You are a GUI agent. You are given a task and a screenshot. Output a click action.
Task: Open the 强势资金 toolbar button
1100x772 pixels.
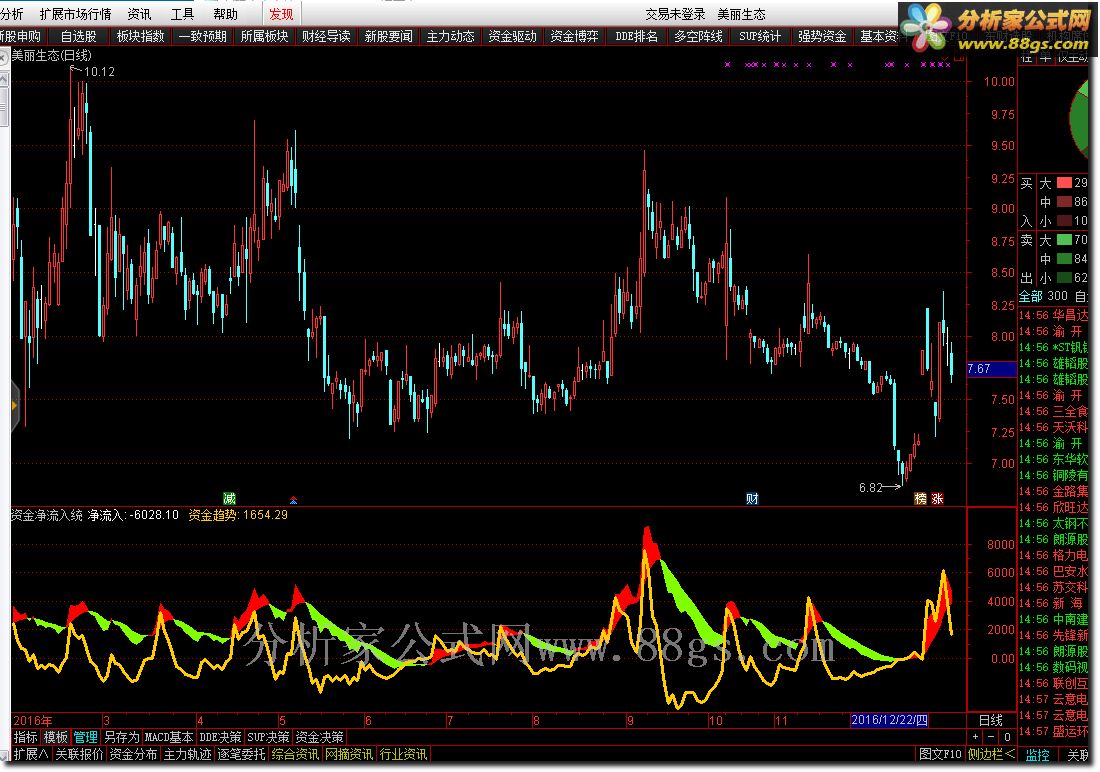tap(822, 36)
